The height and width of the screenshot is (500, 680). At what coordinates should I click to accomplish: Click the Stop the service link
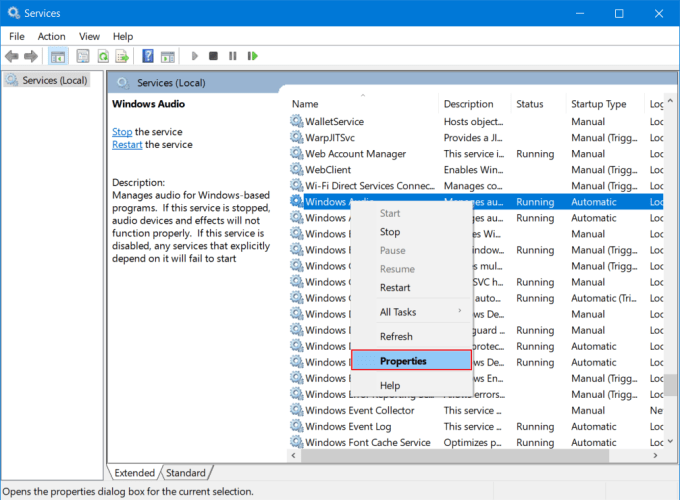(x=122, y=131)
